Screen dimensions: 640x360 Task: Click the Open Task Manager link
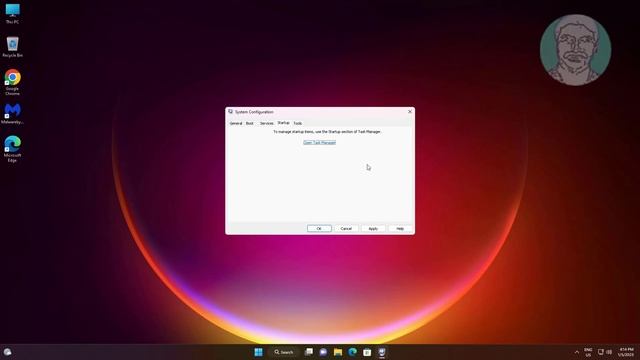[x=319, y=142]
